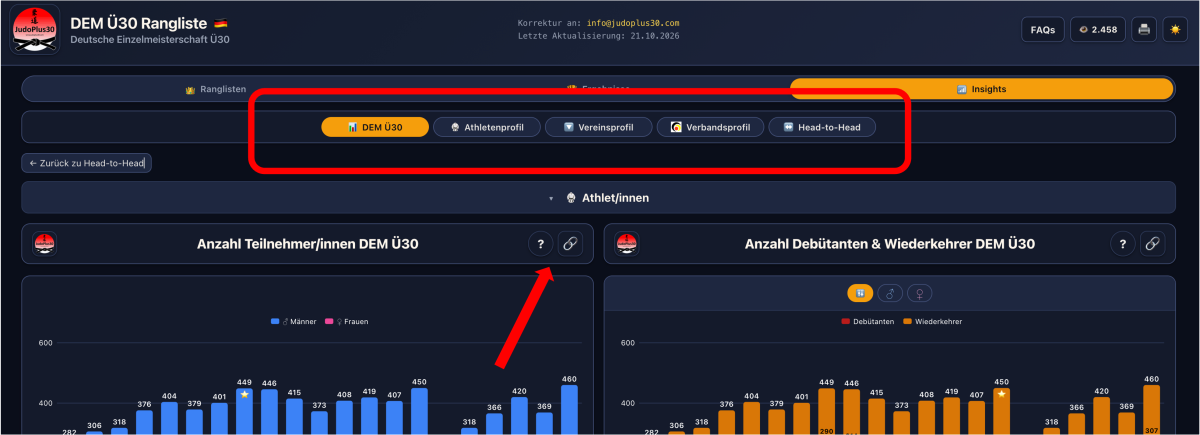Open help for Debütanten & Wiederkehrer chart
1200x435 pixels.
coord(1122,243)
